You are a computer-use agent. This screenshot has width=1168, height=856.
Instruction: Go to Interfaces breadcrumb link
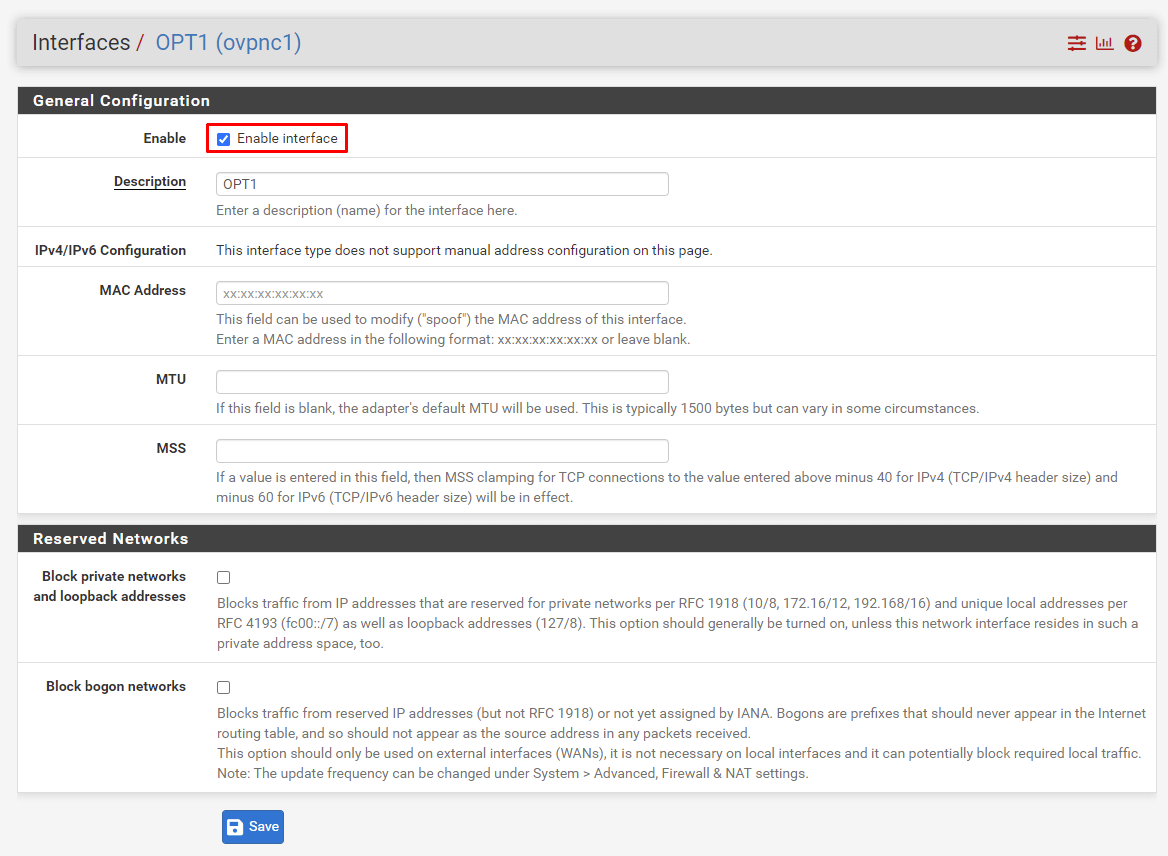(x=81, y=42)
